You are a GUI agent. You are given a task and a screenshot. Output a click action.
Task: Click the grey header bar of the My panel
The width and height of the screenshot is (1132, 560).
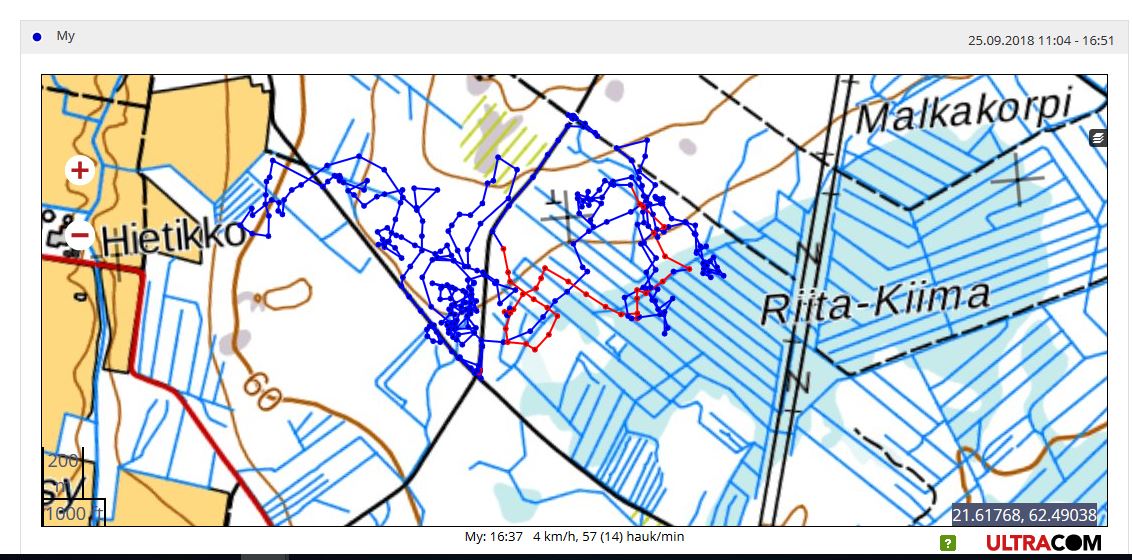[500, 37]
